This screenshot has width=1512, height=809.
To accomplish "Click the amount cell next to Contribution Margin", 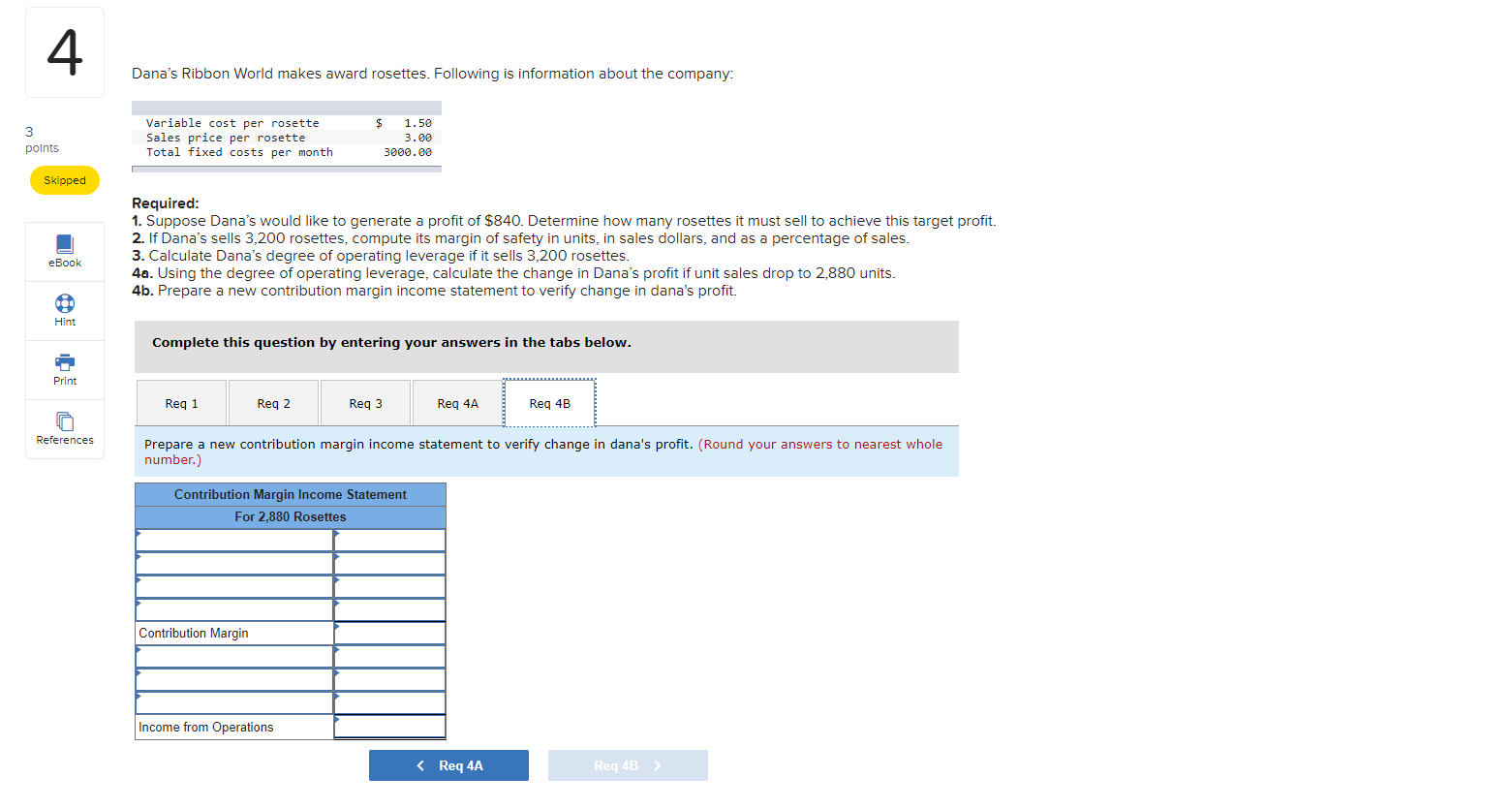I will coord(389,633).
